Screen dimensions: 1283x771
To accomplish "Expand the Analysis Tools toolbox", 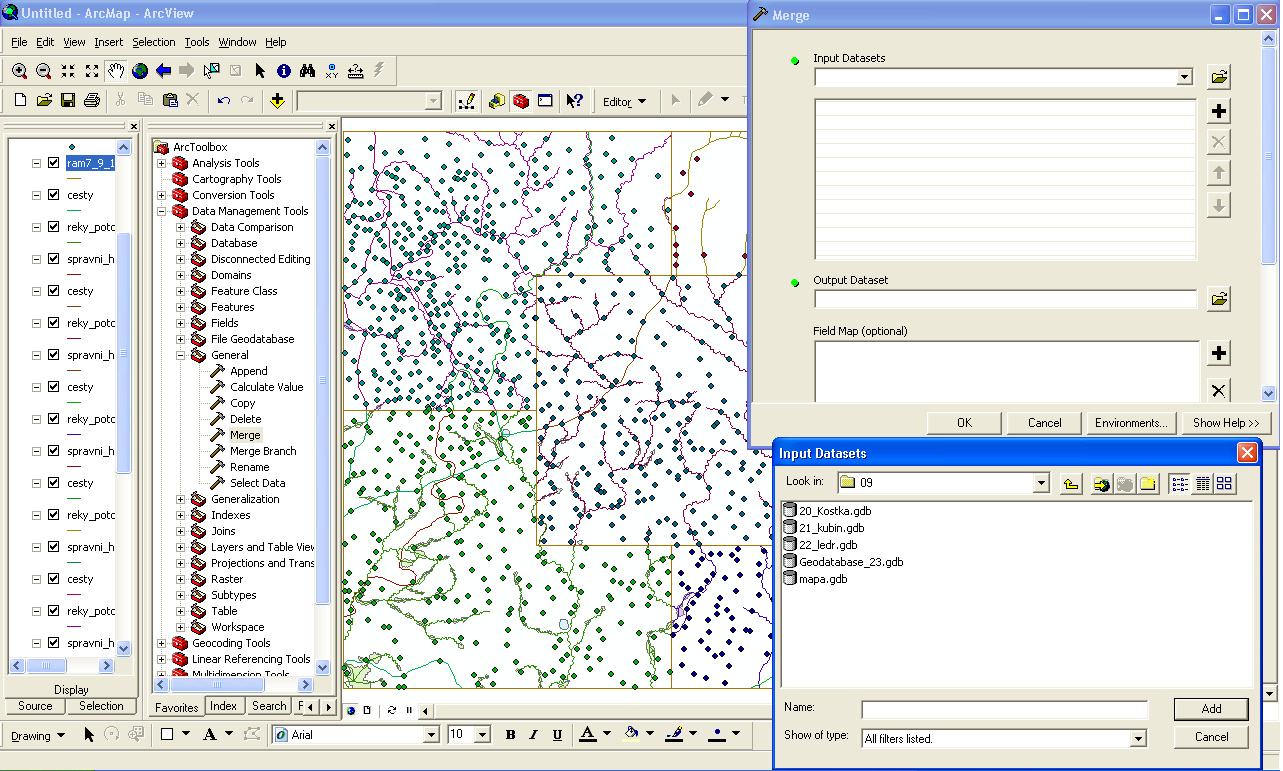I will [x=161, y=163].
